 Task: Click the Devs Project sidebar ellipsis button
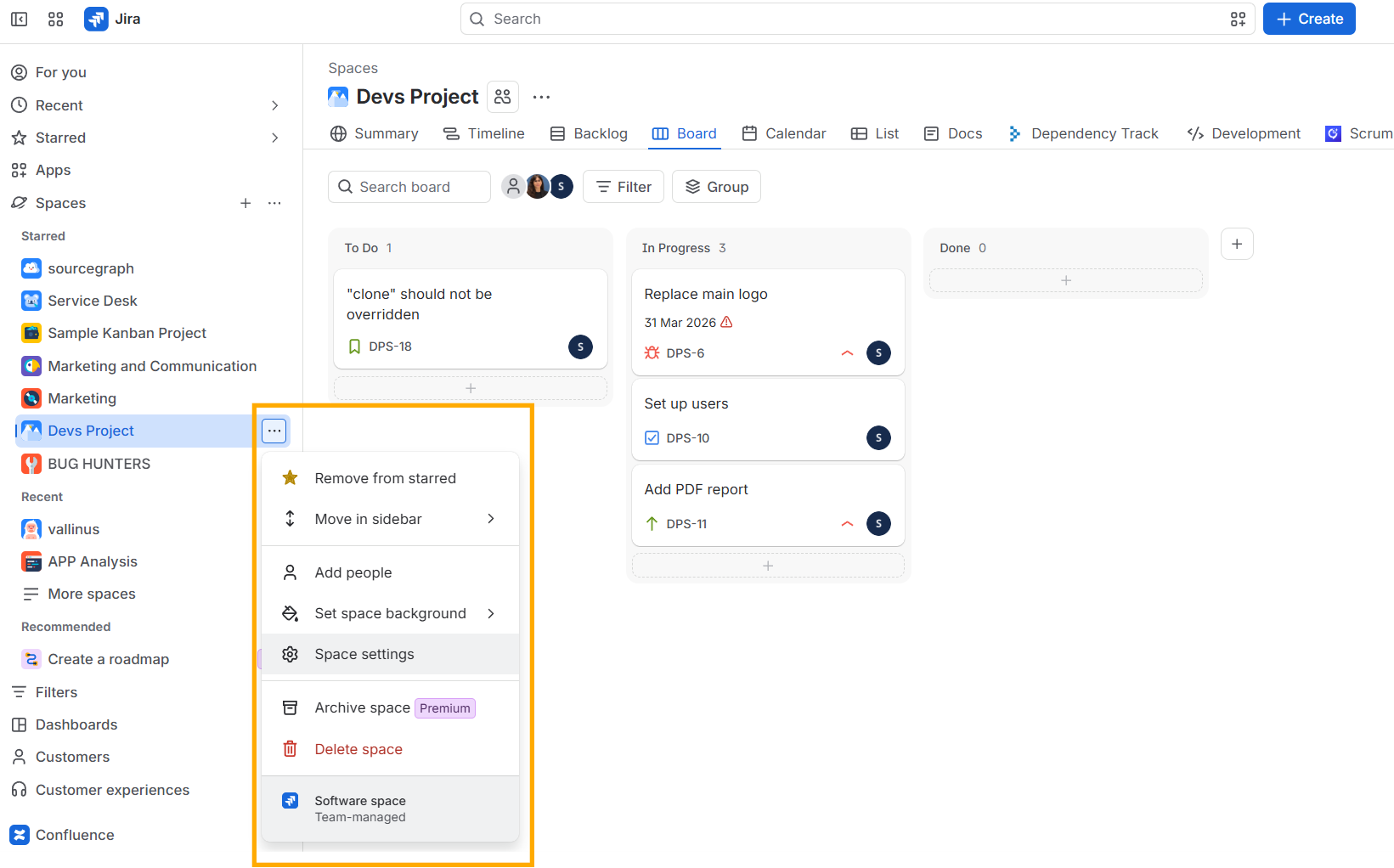point(274,431)
